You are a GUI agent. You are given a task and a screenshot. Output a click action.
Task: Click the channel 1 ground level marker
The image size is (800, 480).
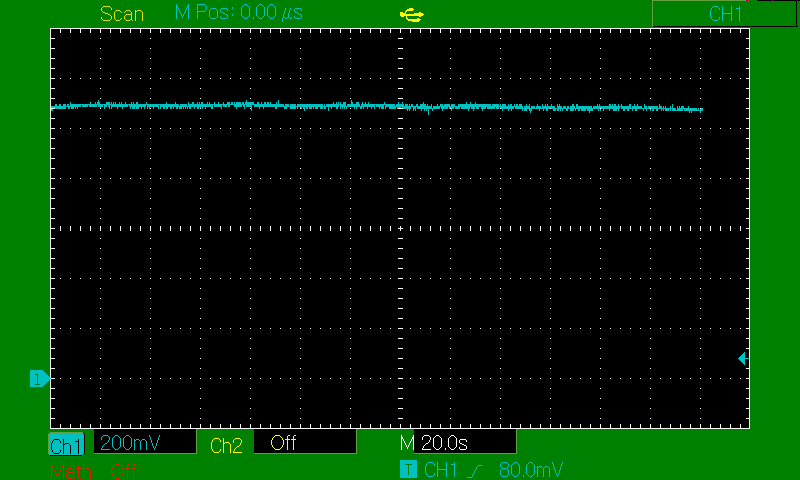(39, 378)
